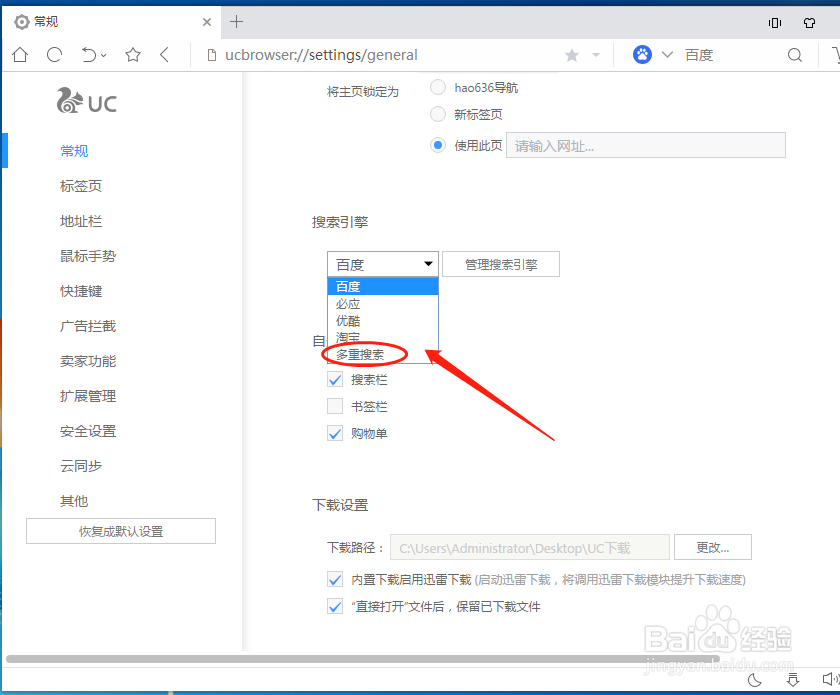
Task: Click the home icon in toolbar
Action: (x=19, y=54)
